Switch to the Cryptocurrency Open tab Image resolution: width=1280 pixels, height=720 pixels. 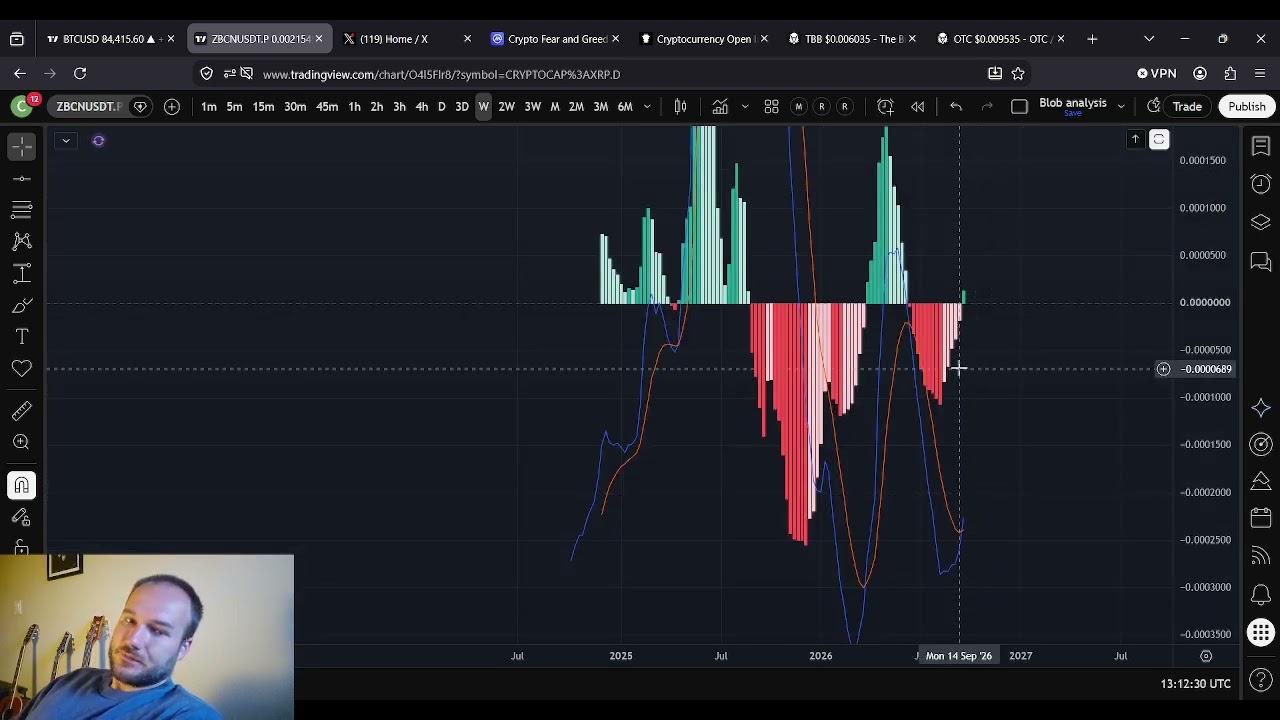pyautogui.click(x=701, y=39)
